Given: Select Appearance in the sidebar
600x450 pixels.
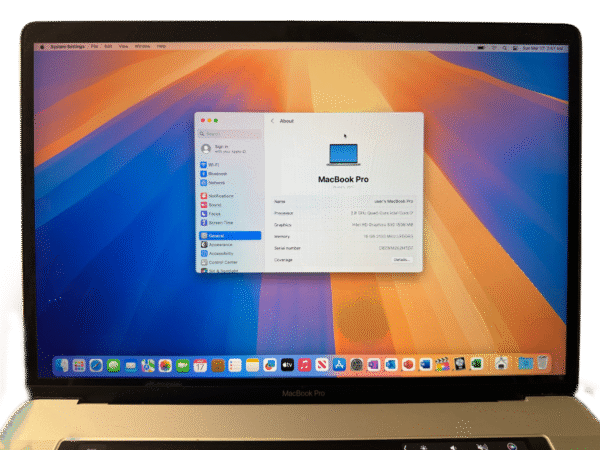Looking at the screenshot, I should click(230, 245).
